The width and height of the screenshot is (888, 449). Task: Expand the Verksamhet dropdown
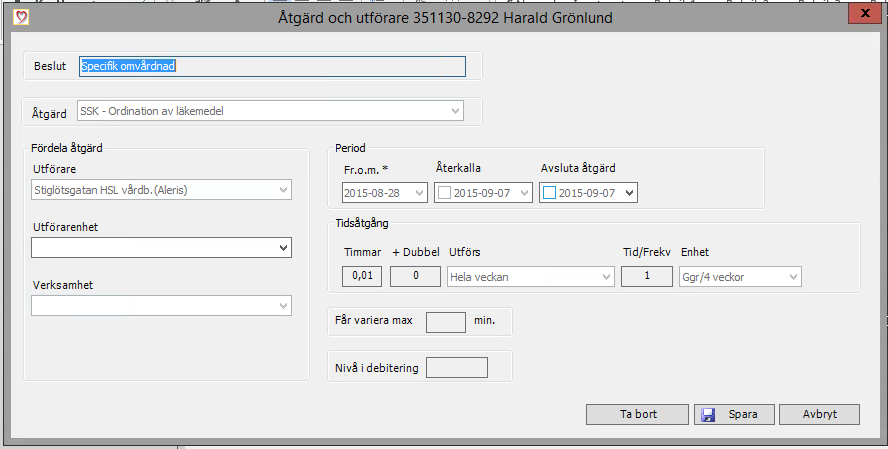pos(284,306)
